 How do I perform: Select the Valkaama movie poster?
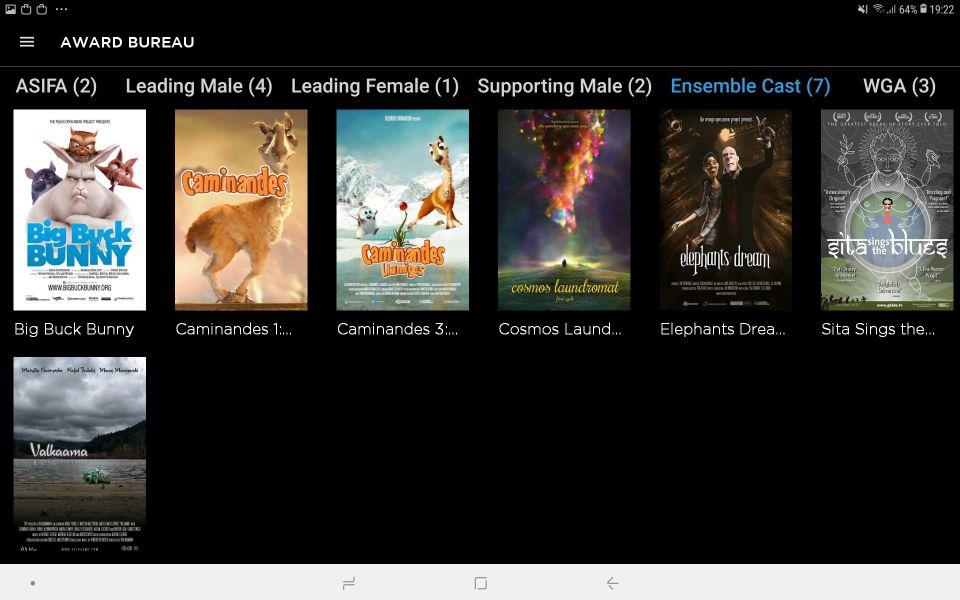[x=80, y=455]
